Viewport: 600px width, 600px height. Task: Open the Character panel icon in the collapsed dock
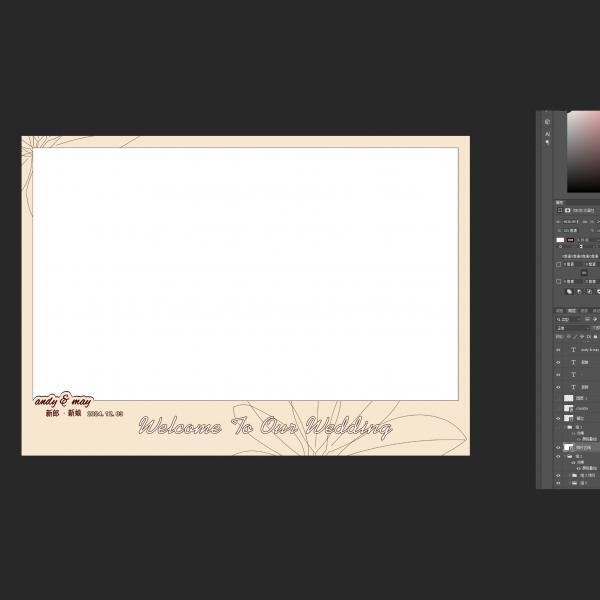[547, 133]
